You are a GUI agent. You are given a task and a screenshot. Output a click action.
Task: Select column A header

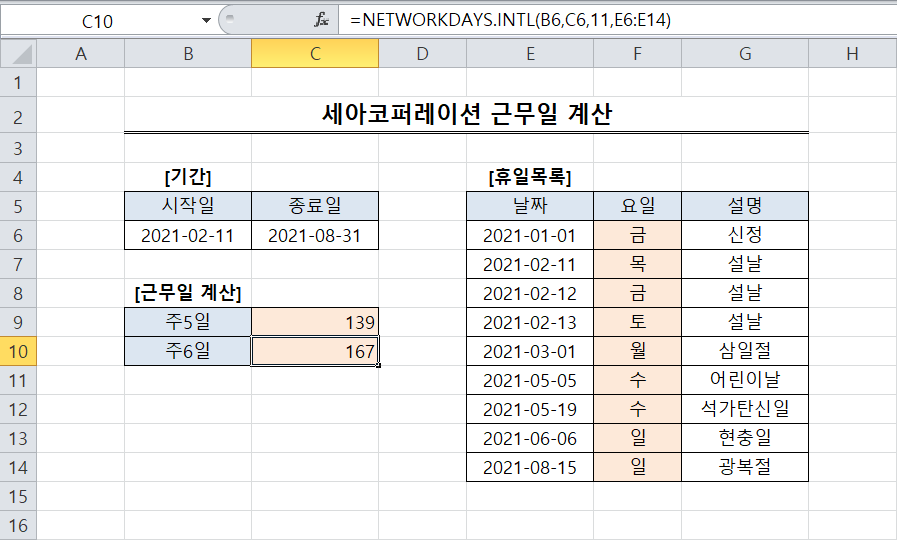[81, 54]
